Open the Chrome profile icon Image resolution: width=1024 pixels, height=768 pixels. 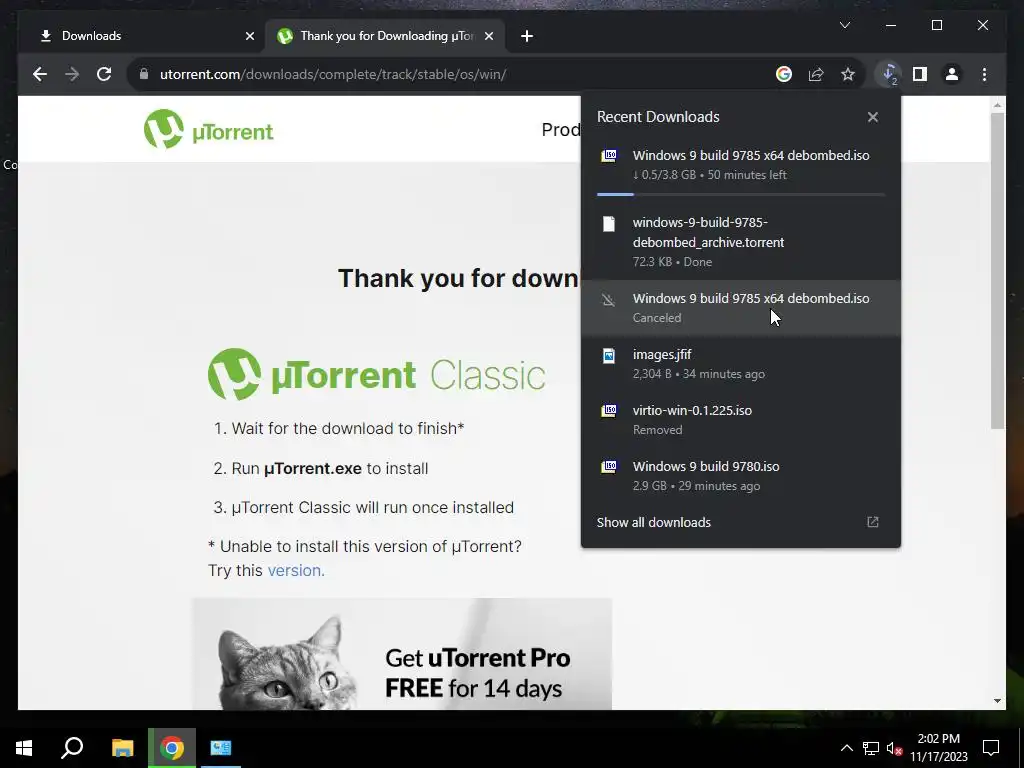(x=952, y=74)
